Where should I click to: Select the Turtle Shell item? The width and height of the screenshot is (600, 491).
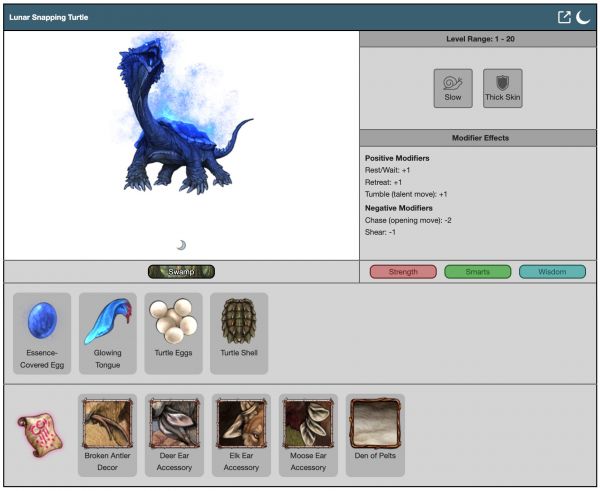(x=239, y=333)
